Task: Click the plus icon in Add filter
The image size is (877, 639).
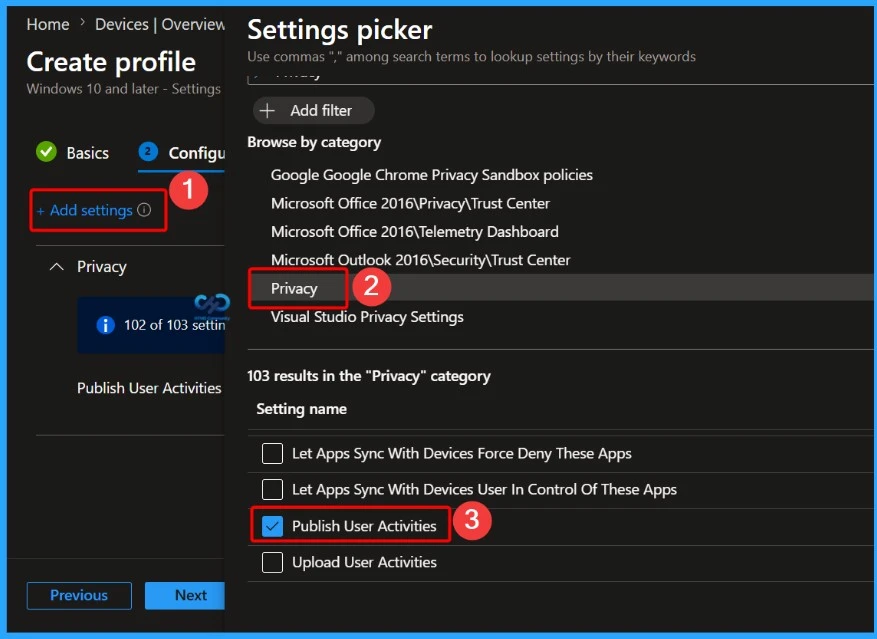Action: click(x=267, y=111)
